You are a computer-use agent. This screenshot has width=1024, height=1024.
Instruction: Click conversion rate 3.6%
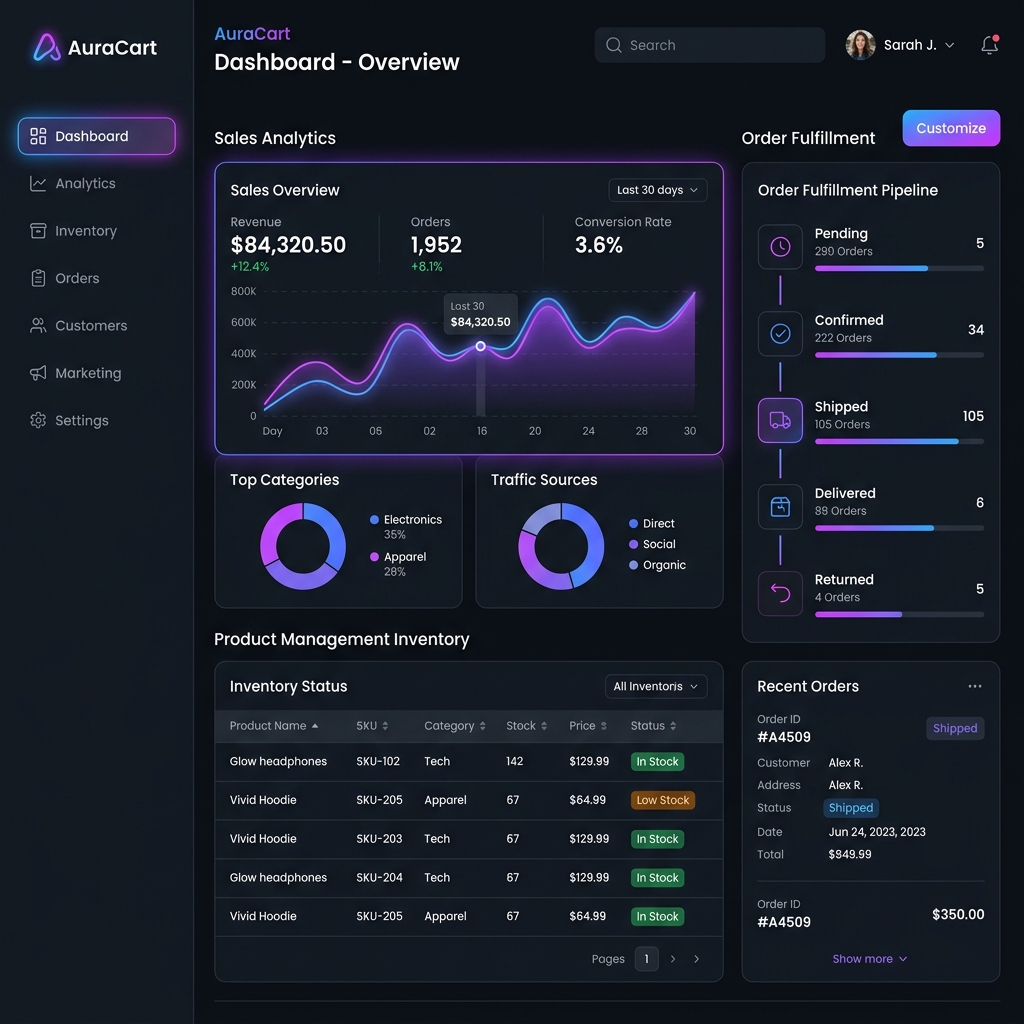pyautogui.click(x=598, y=245)
